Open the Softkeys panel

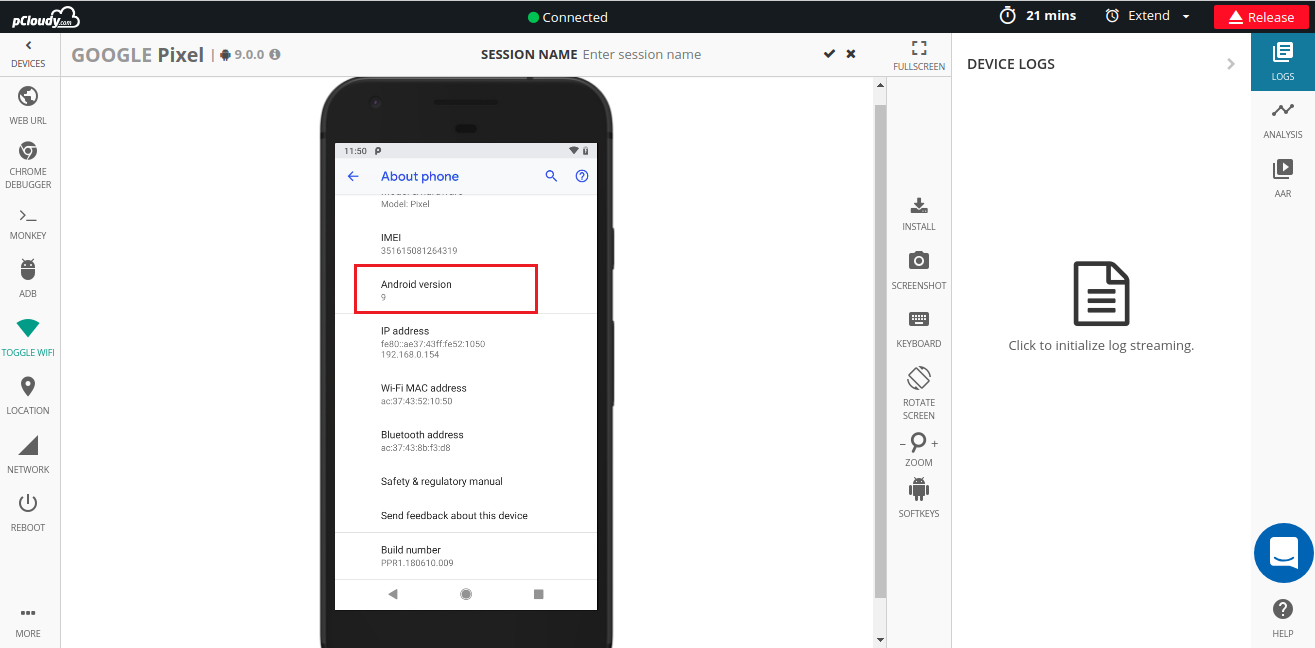click(x=919, y=497)
